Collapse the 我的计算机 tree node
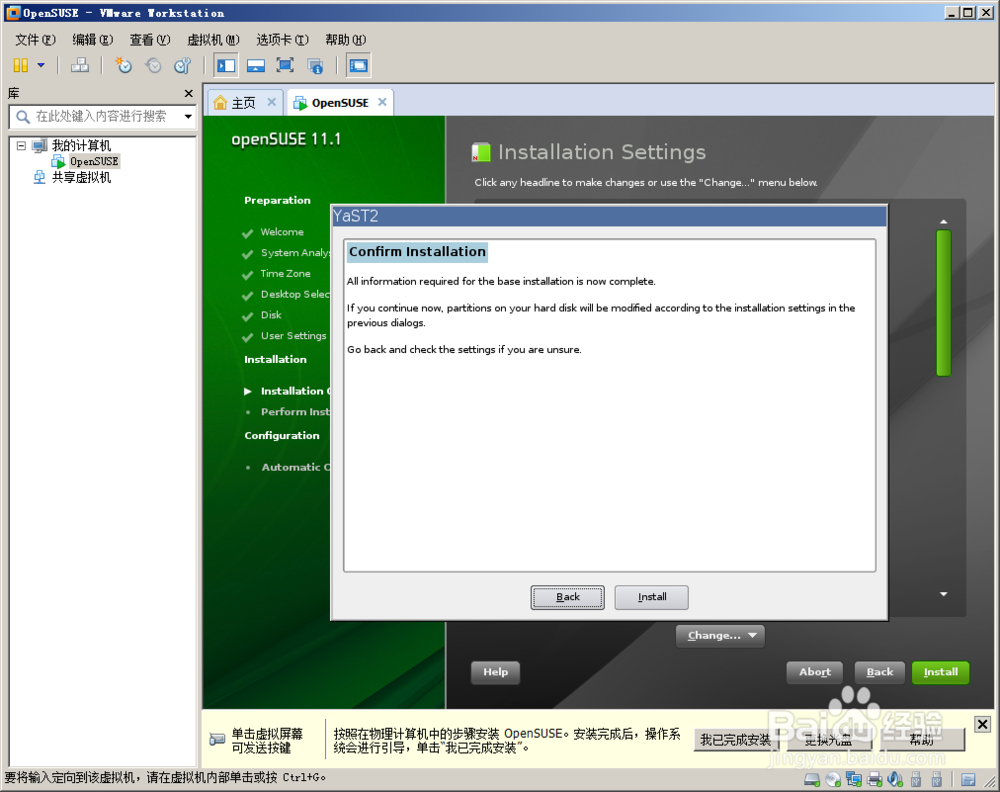 point(21,145)
